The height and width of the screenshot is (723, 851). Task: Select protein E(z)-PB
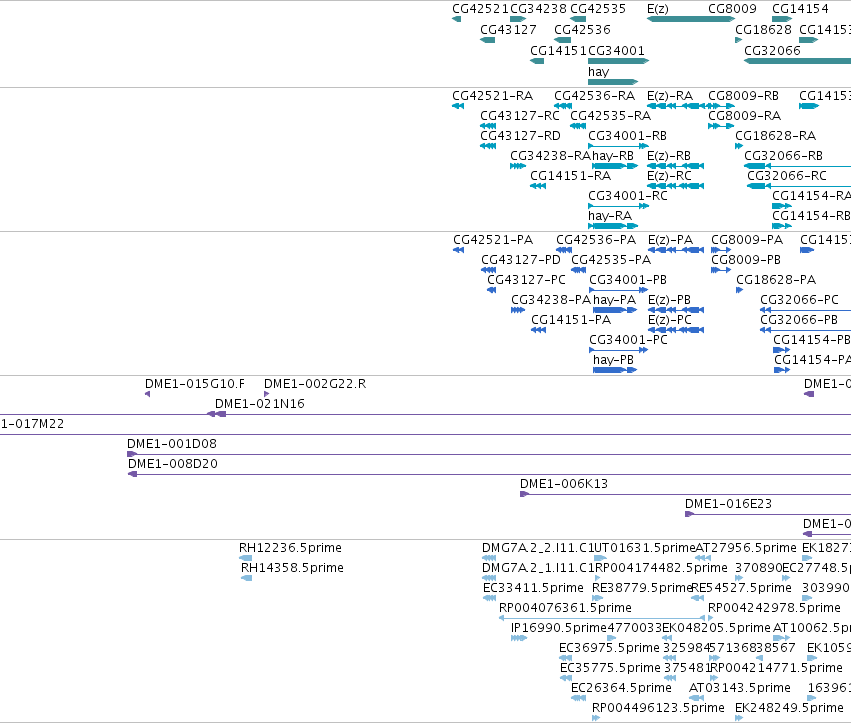[670, 300]
